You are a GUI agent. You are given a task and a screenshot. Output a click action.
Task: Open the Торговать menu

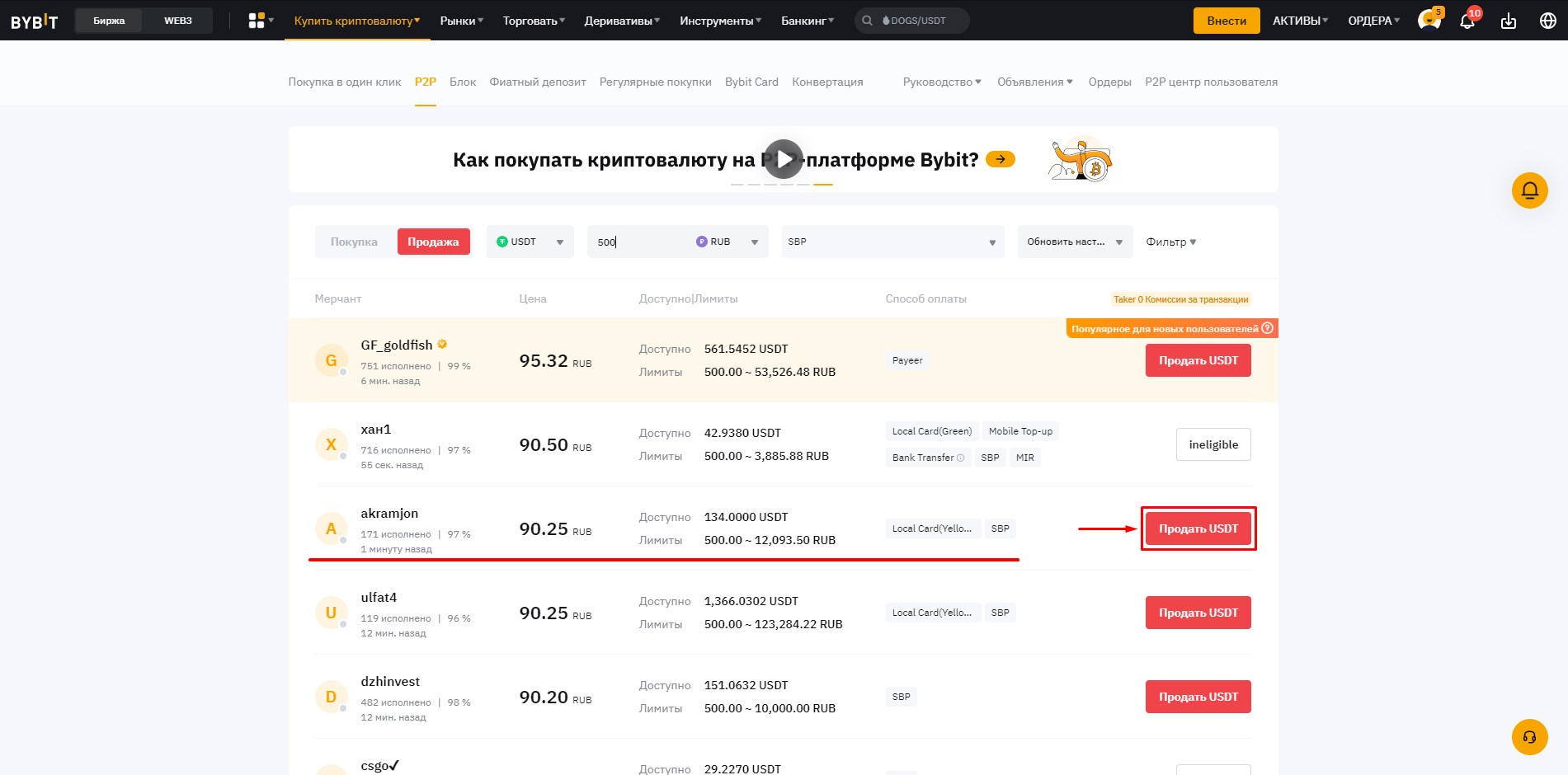534,21
